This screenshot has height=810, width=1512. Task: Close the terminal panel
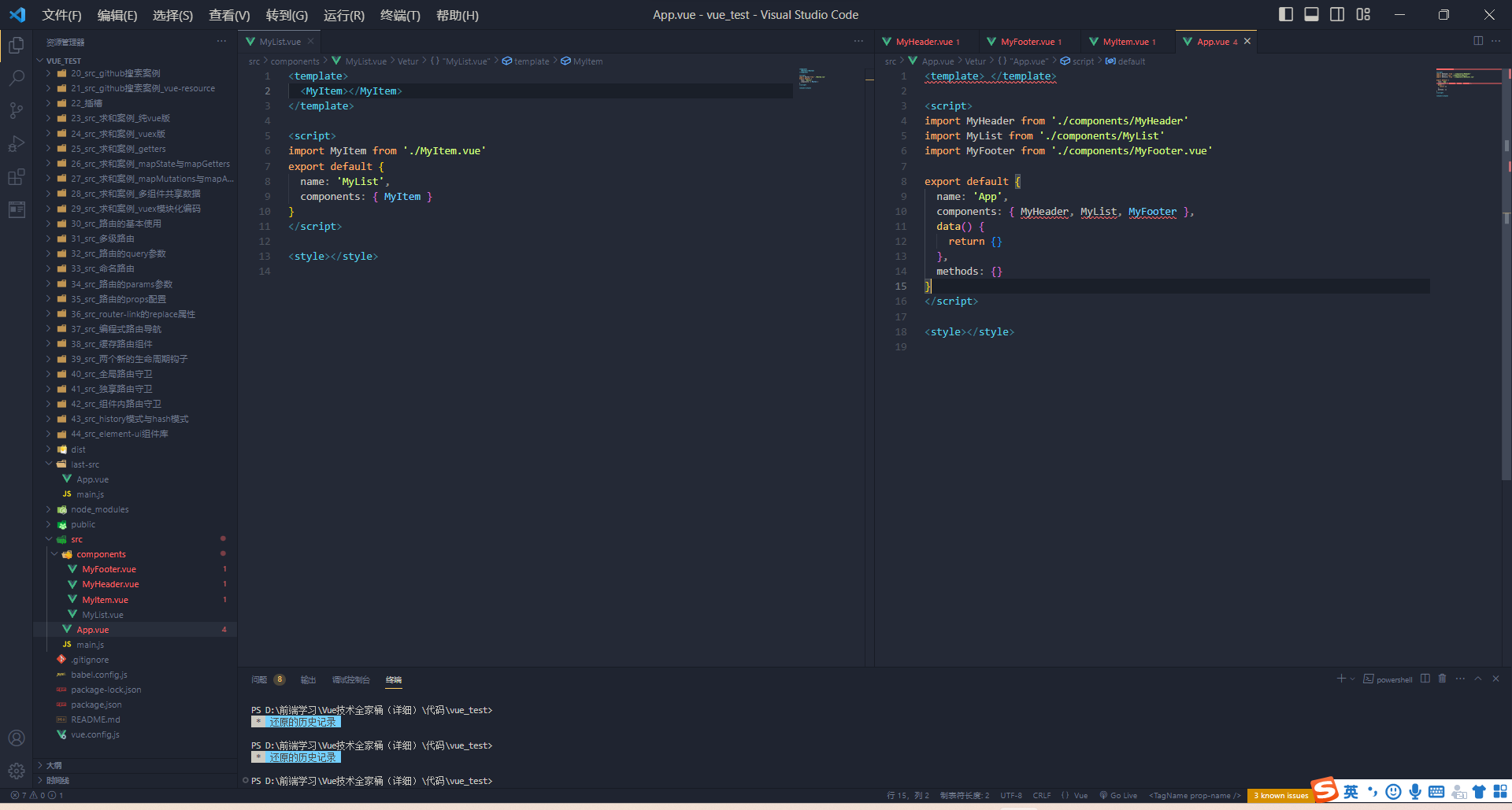1495,679
